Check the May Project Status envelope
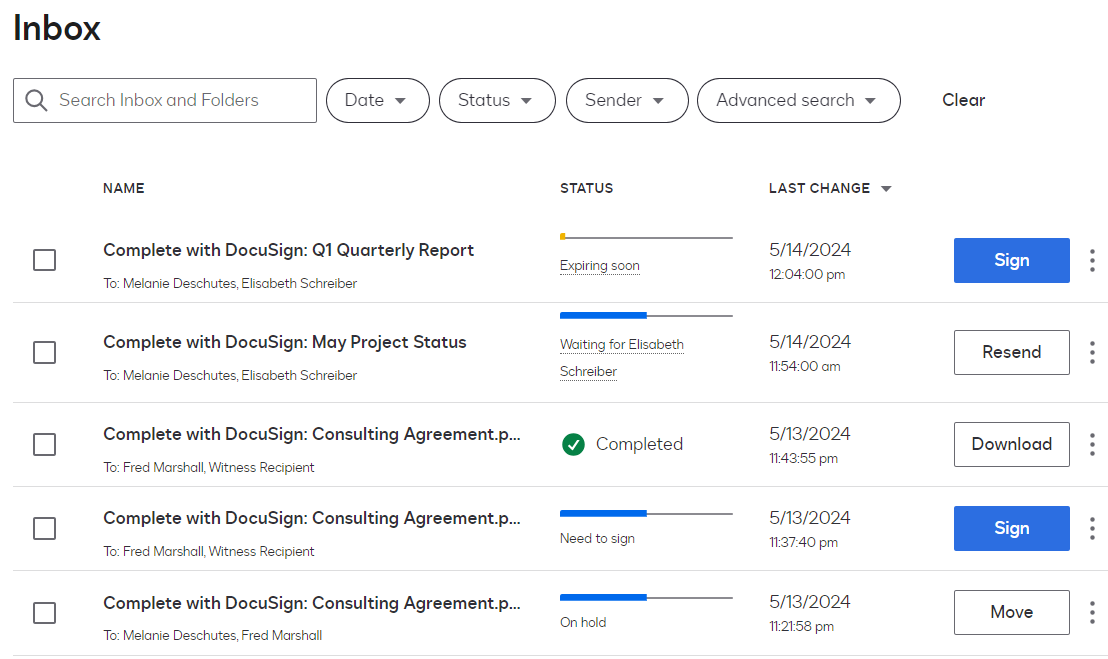 (x=44, y=352)
